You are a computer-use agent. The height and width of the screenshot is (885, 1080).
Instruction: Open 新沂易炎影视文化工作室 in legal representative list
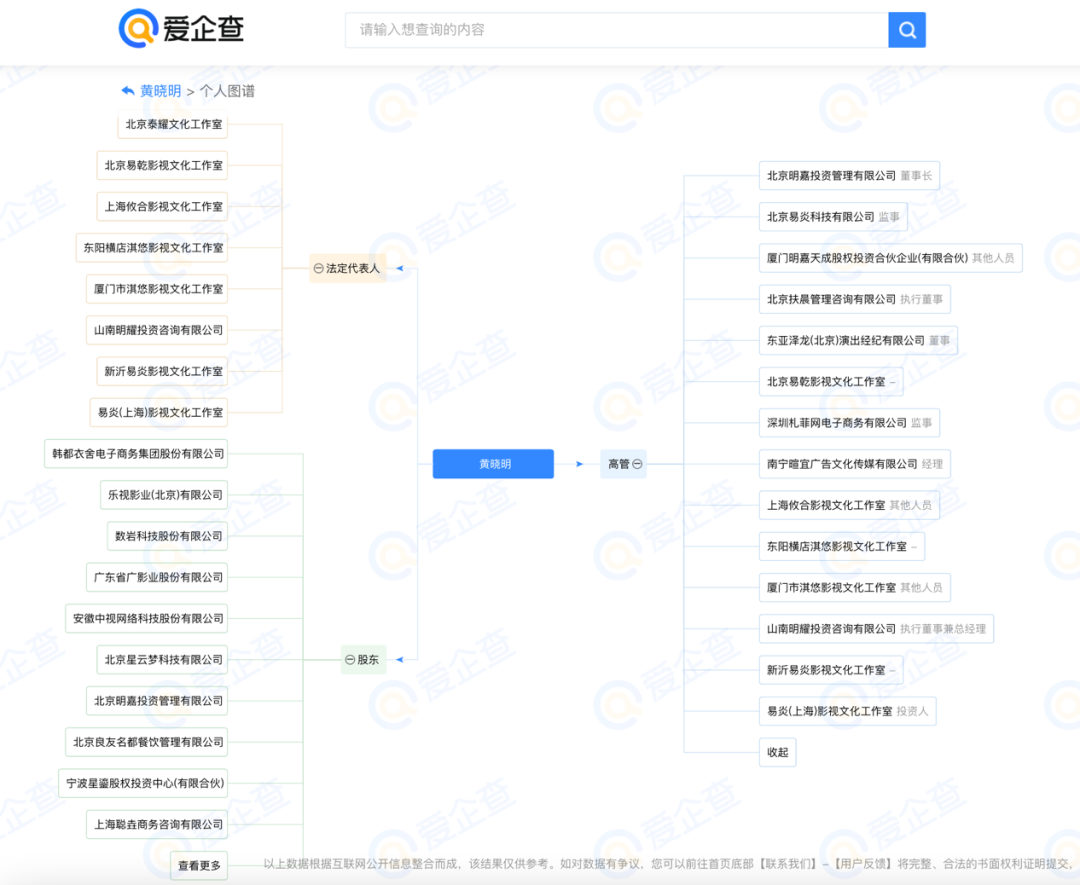point(163,371)
